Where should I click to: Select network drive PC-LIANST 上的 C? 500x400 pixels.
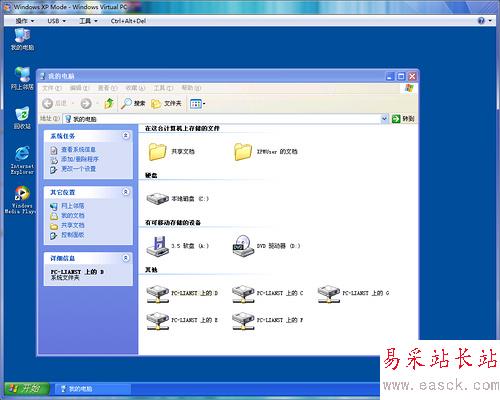coord(268,293)
